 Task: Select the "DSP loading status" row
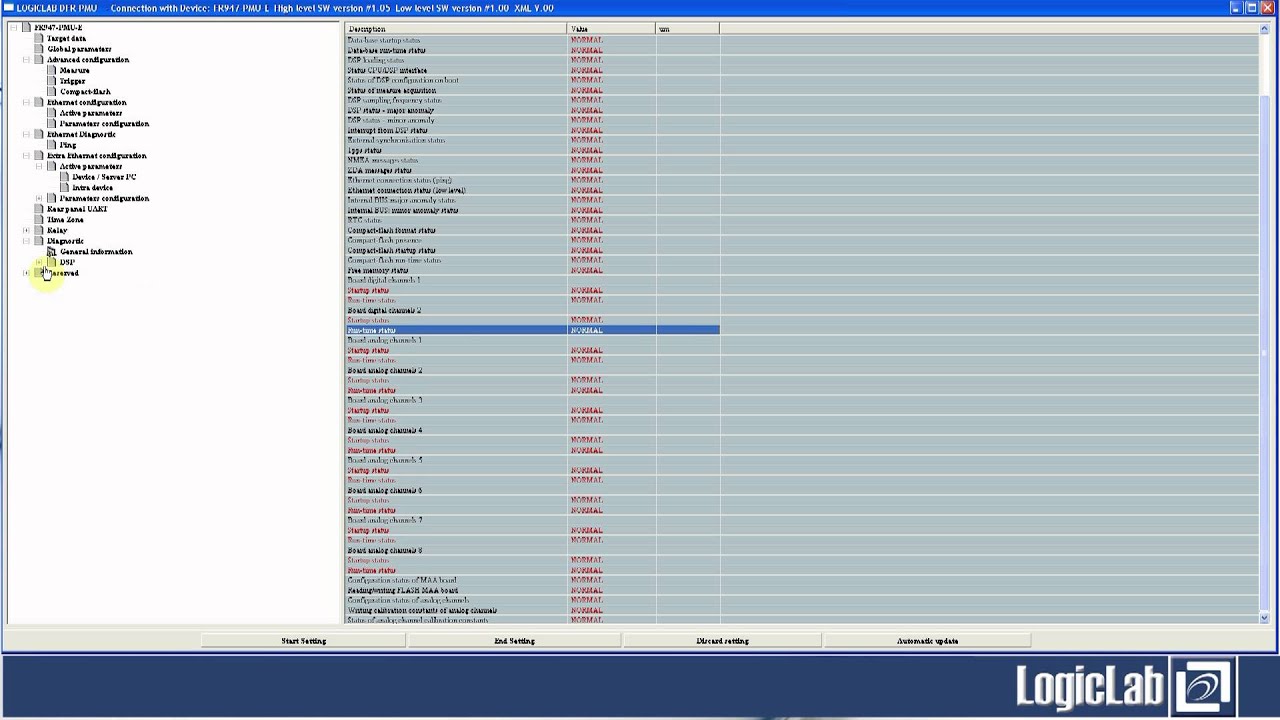click(532, 60)
